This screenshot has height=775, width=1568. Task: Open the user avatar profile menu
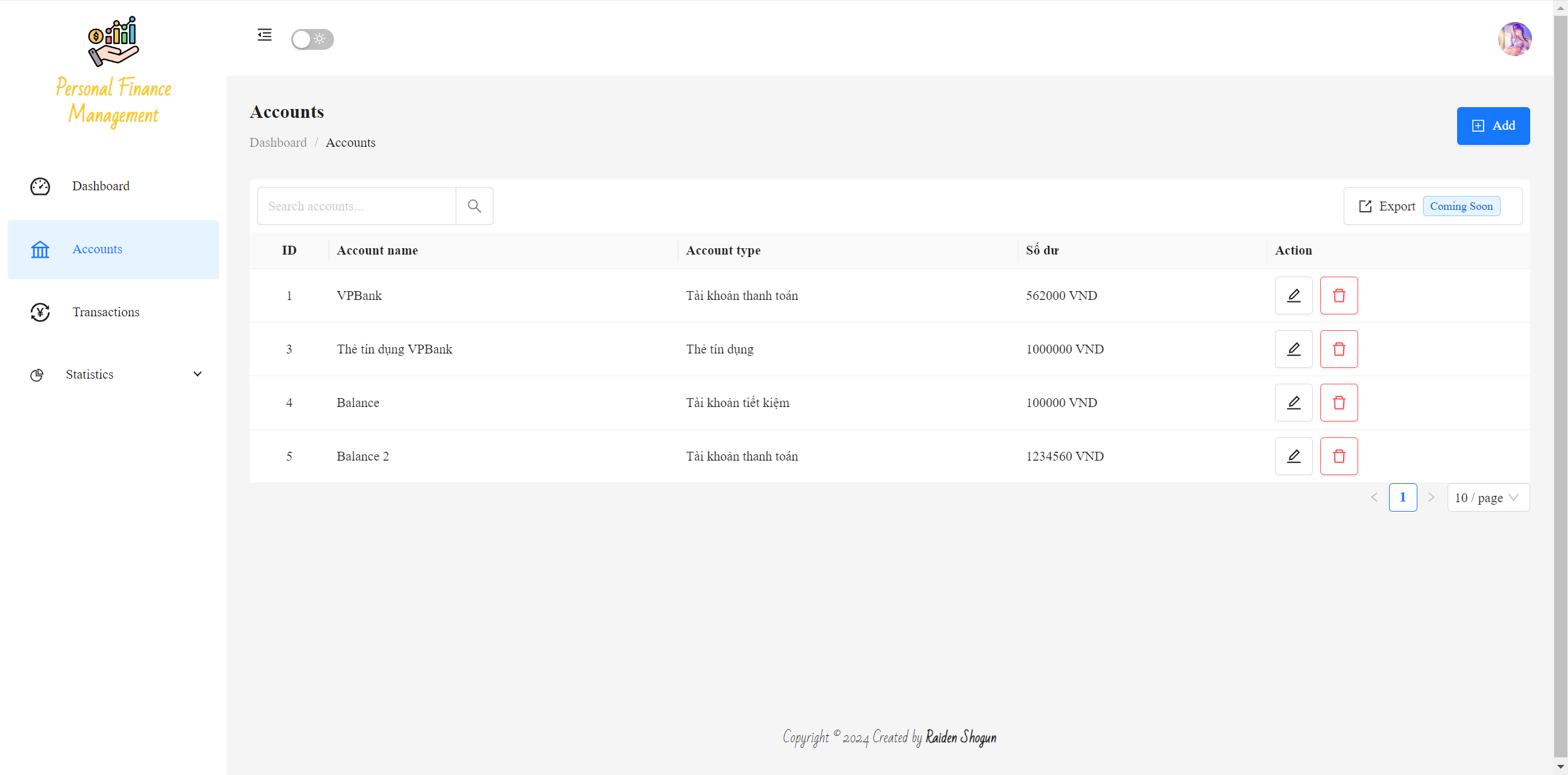click(1514, 39)
